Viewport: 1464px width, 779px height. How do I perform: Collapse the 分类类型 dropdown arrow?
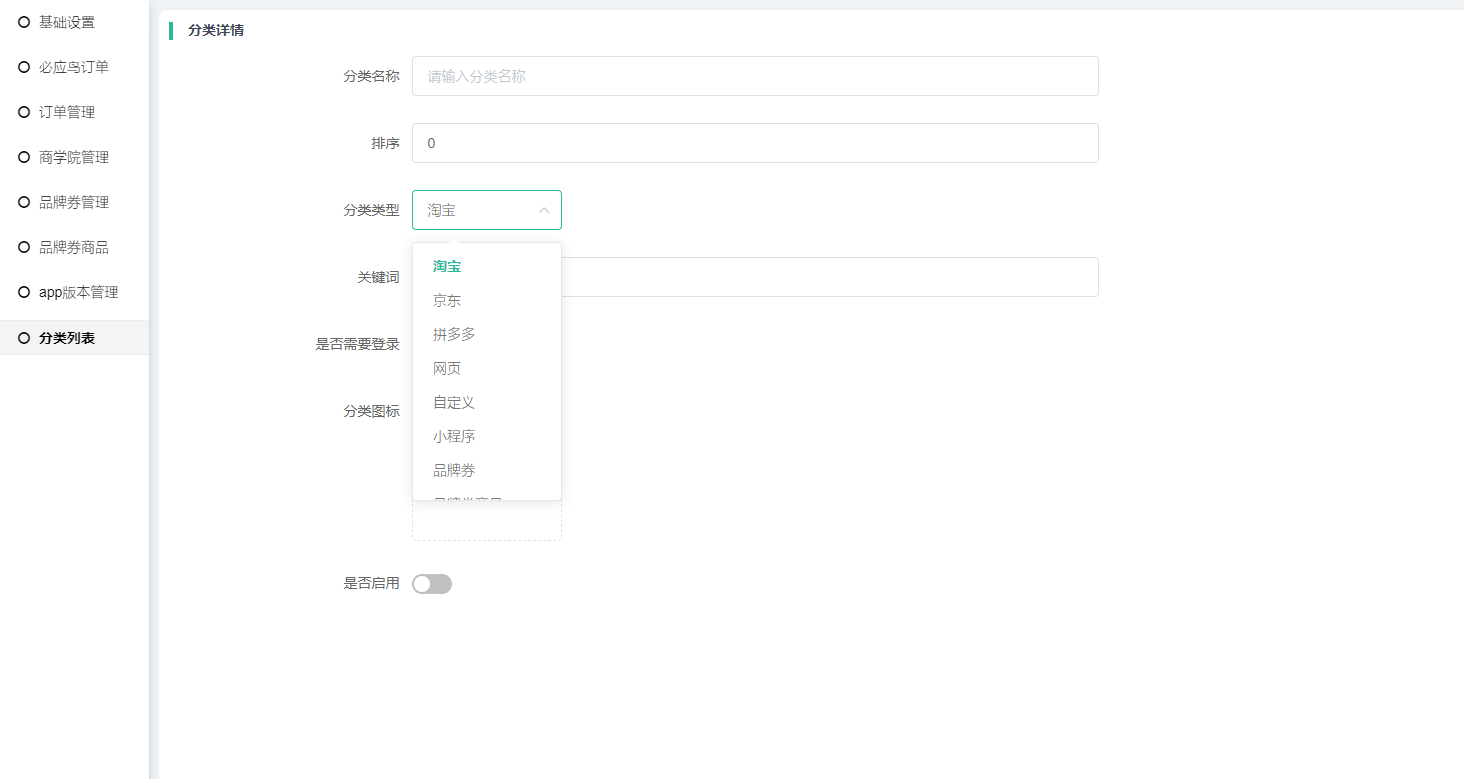click(544, 210)
